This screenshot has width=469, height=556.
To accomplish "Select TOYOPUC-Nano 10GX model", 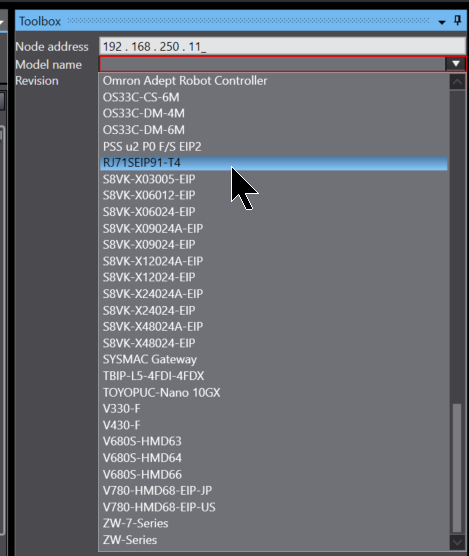I will coord(274,393).
